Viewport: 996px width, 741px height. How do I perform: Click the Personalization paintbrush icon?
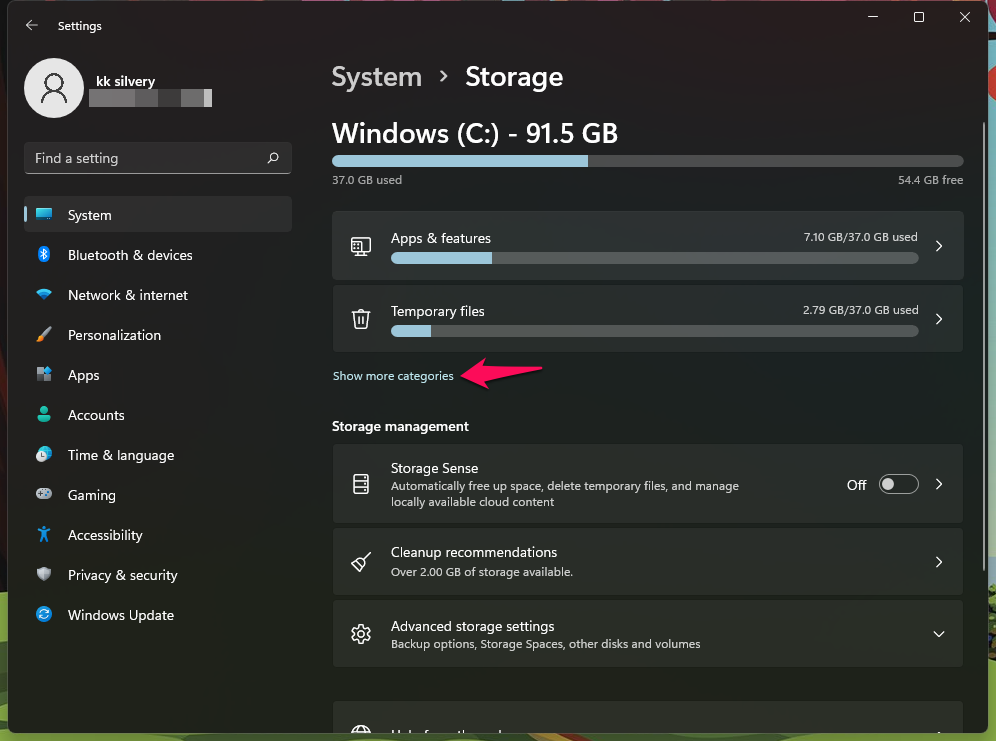44,334
